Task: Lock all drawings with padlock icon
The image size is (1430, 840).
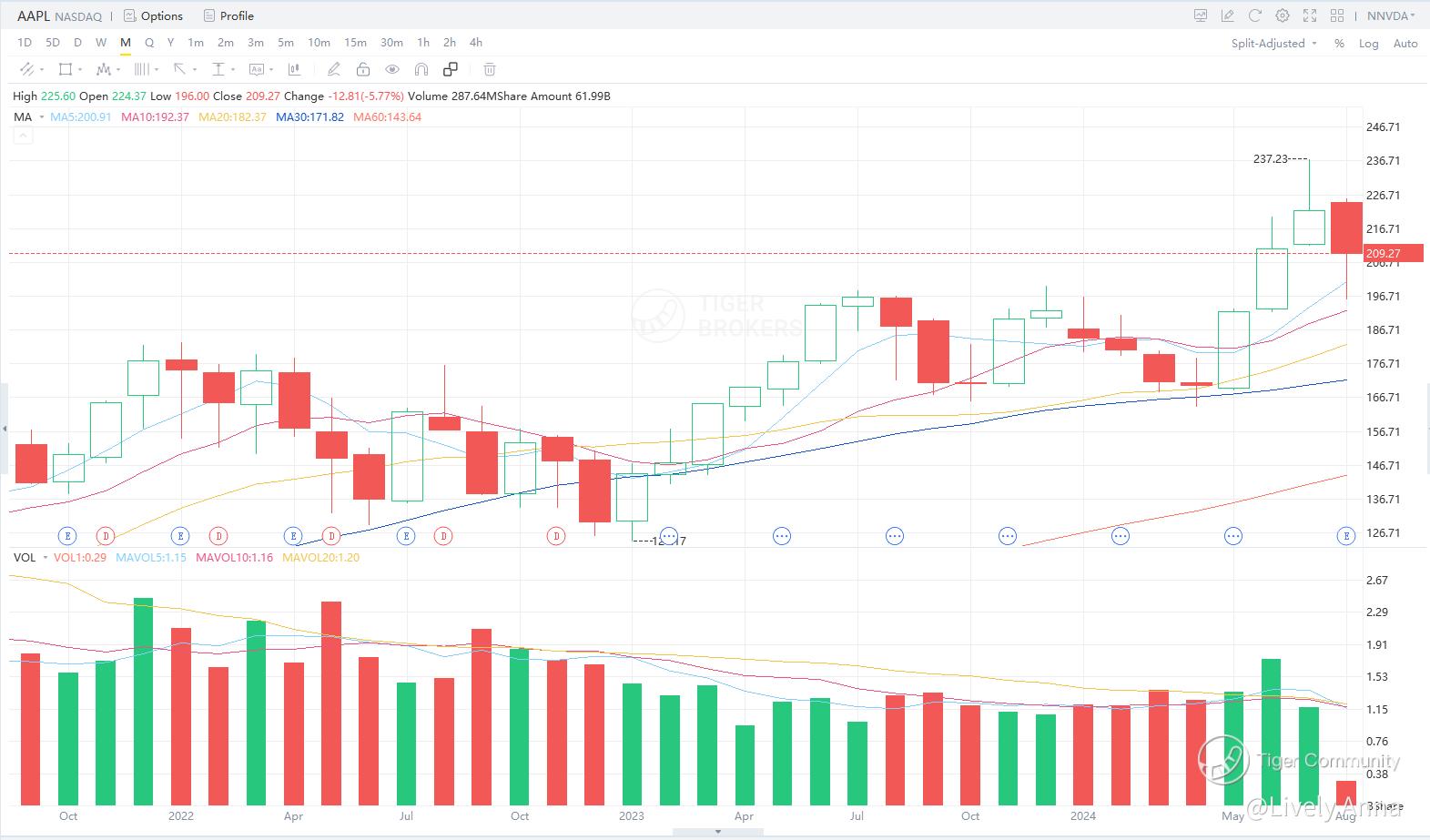Action: click(x=363, y=69)
